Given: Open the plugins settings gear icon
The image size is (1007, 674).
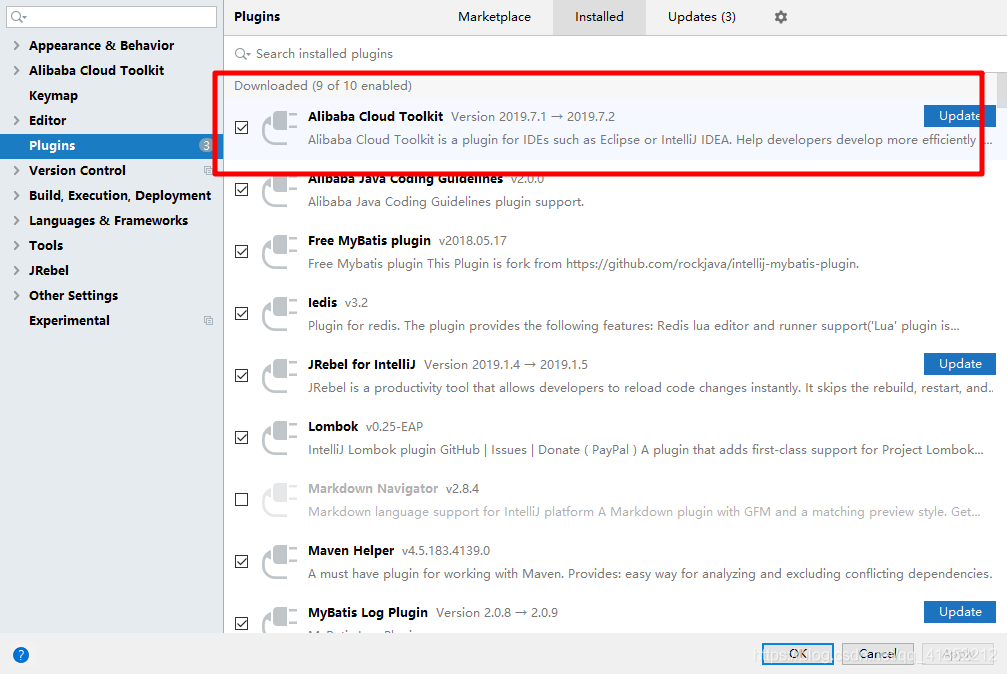Looking at the screenshot, I should click(780, 17).
